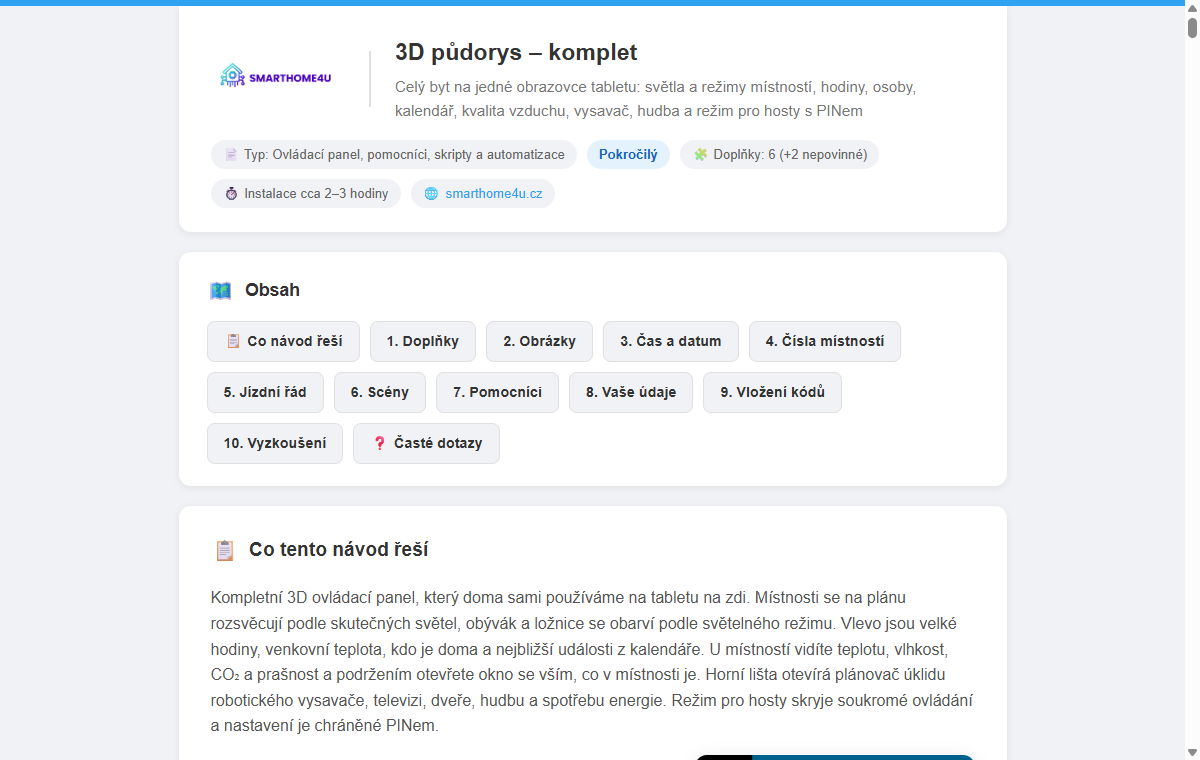The width and height of the screenshot is (1200, 760).
Task: Go to section 1. Doplňky
Action: [x=423, y=341]
